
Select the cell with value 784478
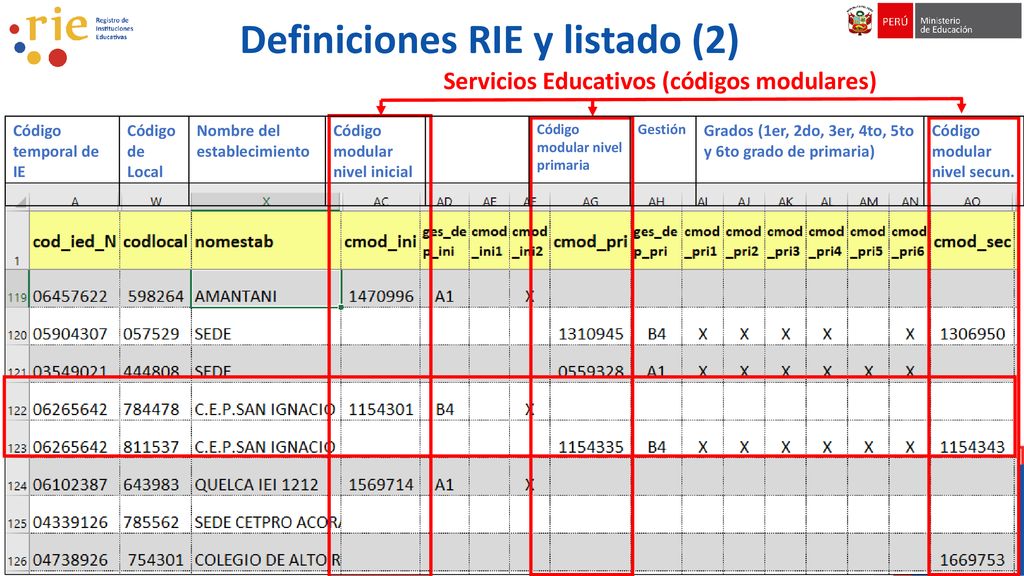155,402
